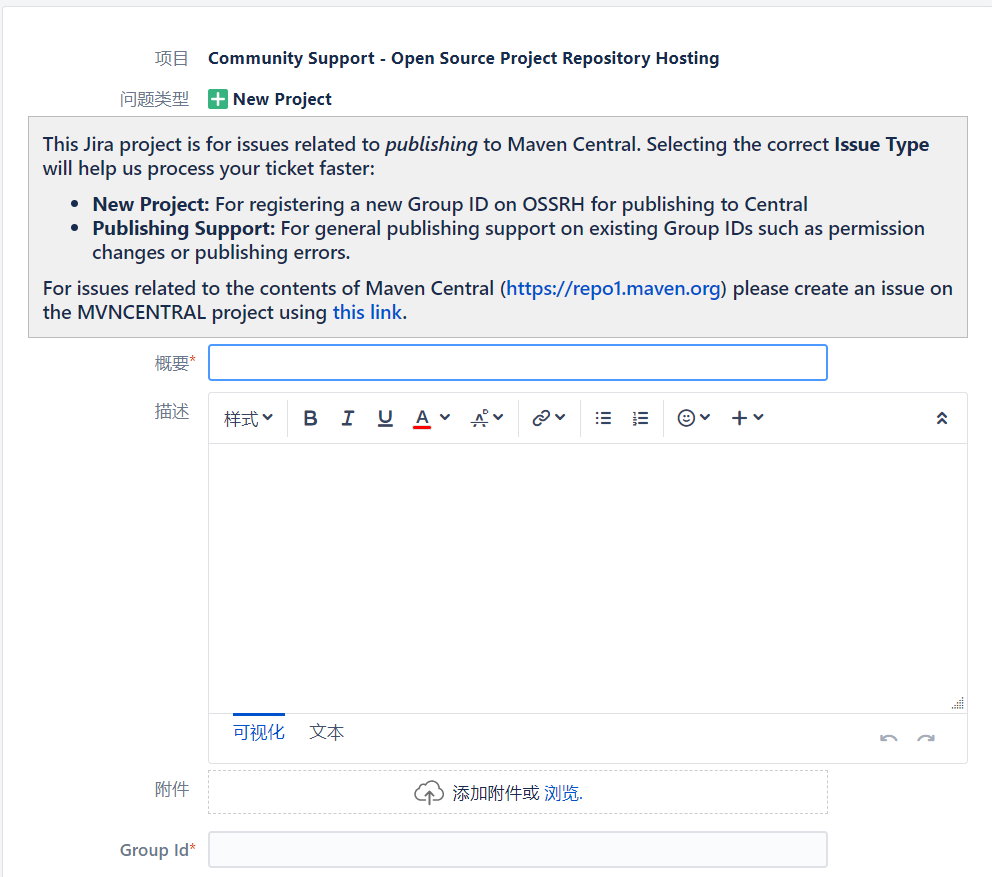The width and height of the screenshot is (992, 877).
Task: Click the description area resize handle
Action: point(958,703)
